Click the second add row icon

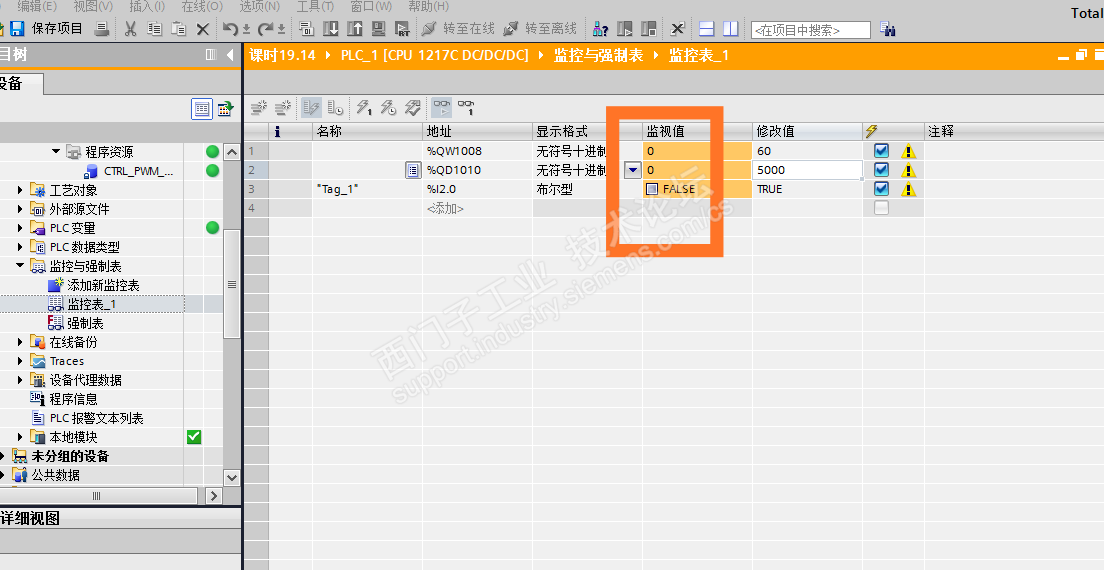[x=283, y=108]
